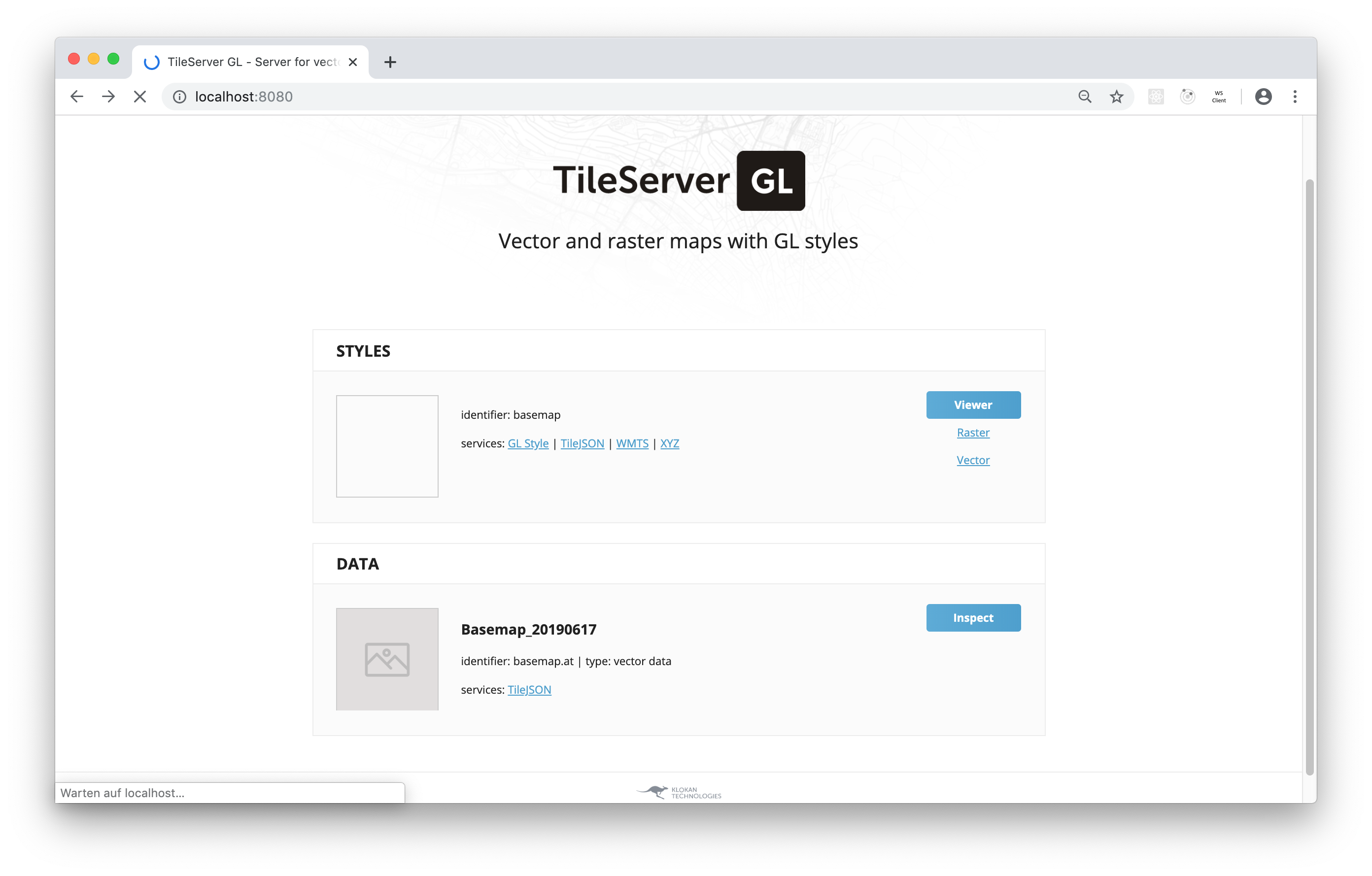Open the WS Client extension

1219,97
